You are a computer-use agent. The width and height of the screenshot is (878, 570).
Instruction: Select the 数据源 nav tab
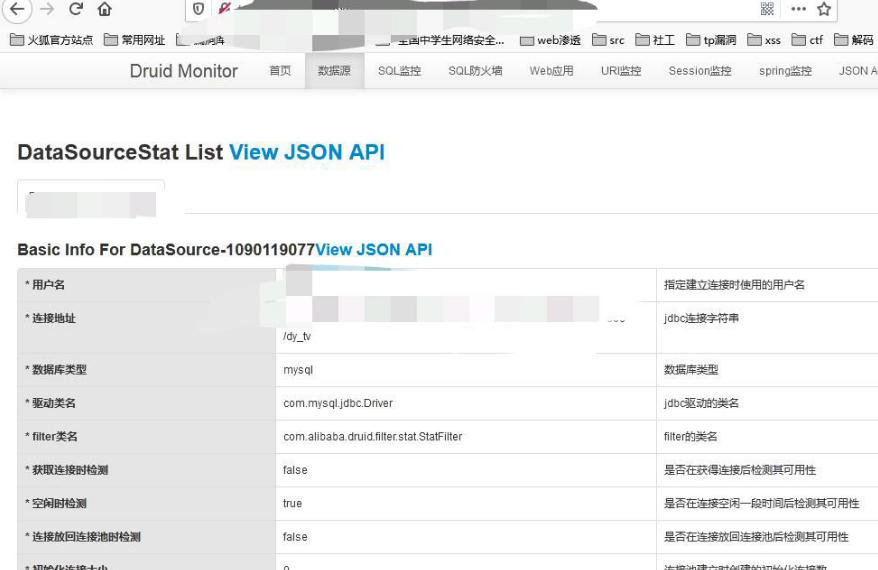tap(334, 71)
